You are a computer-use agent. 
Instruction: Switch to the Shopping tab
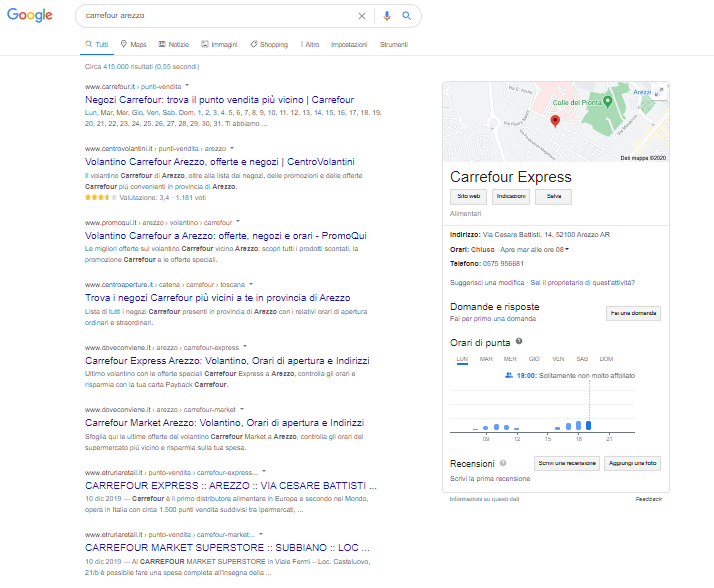[269, 44]
